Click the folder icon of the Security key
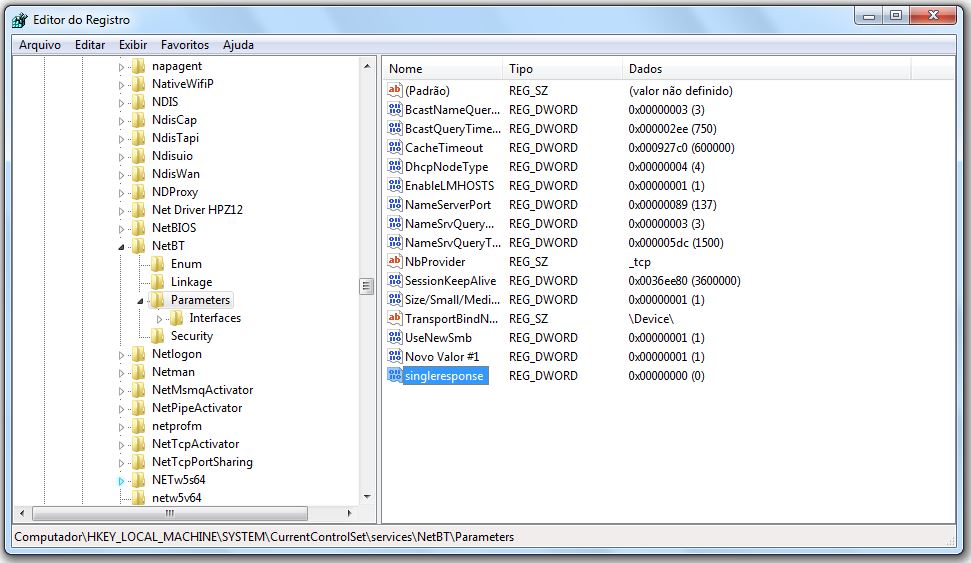971x563 pixels. pyautogui.click(x=157, y=336)
